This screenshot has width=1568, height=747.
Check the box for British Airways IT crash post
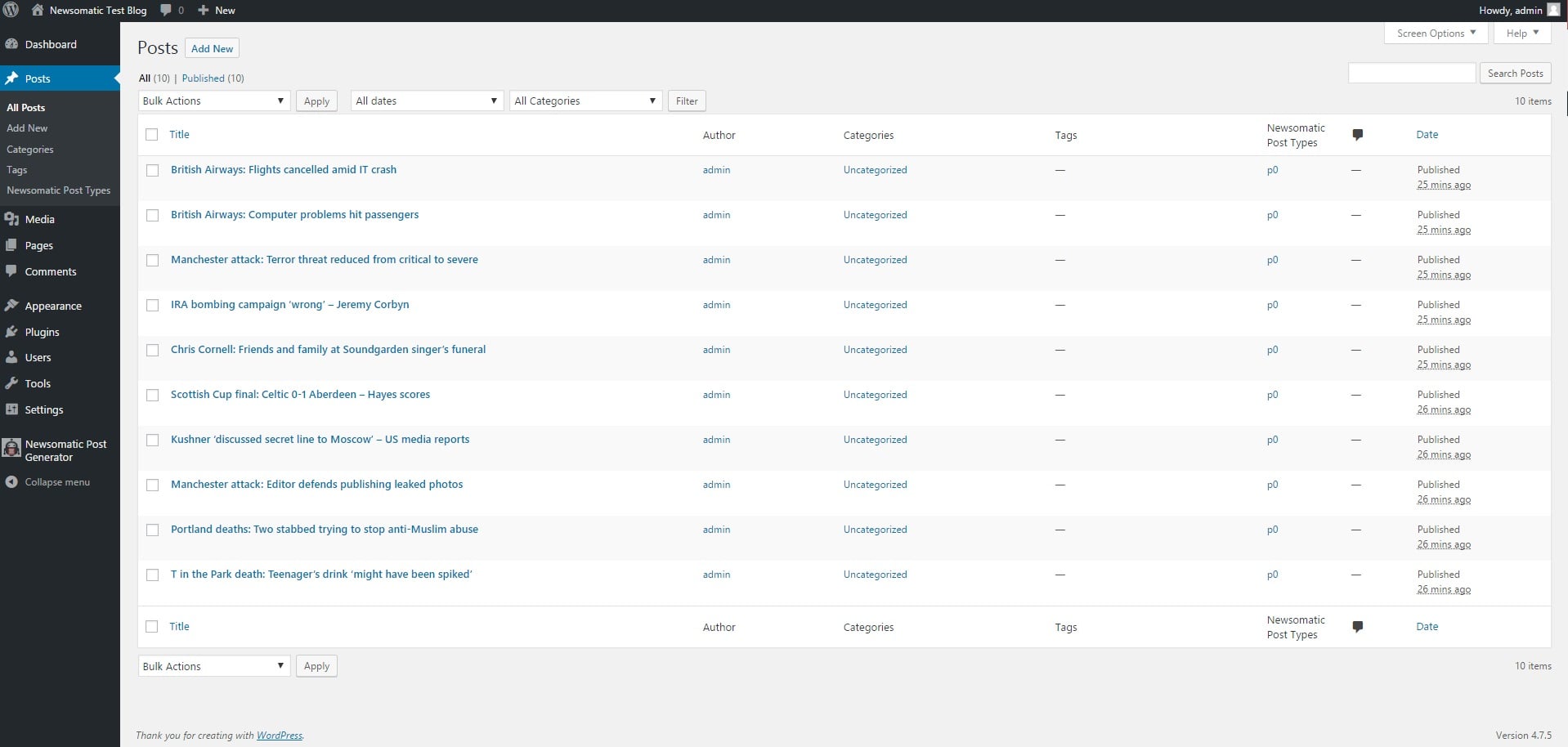point(152,170)
